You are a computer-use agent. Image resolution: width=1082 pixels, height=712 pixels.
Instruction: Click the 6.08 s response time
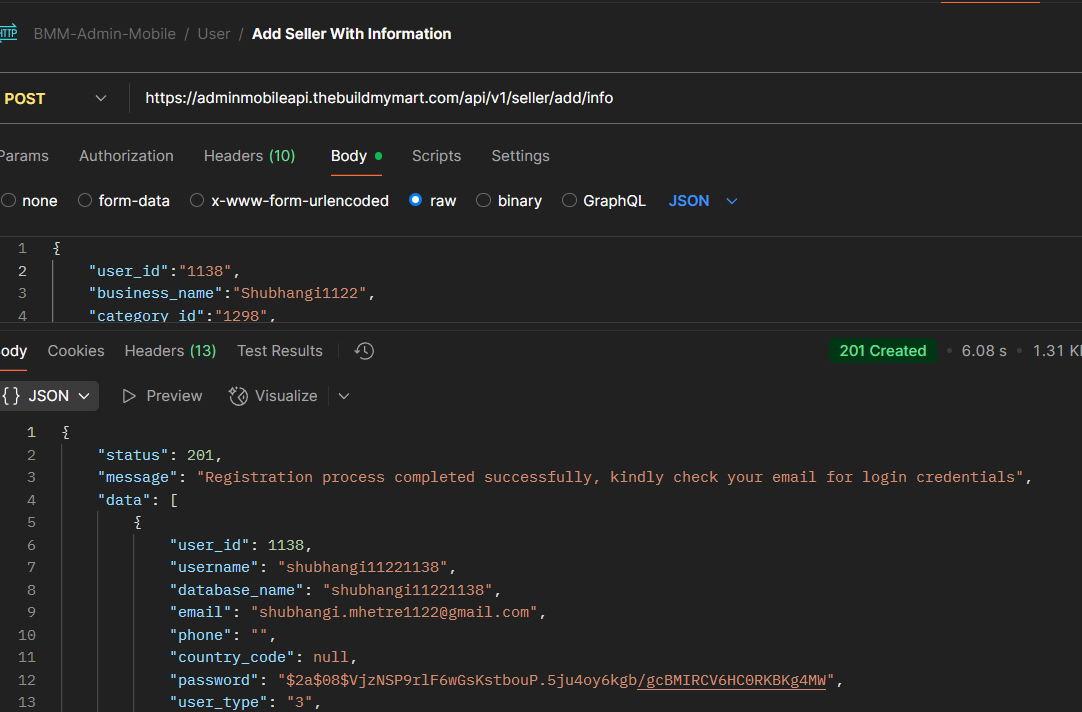[x=984, y=351]
